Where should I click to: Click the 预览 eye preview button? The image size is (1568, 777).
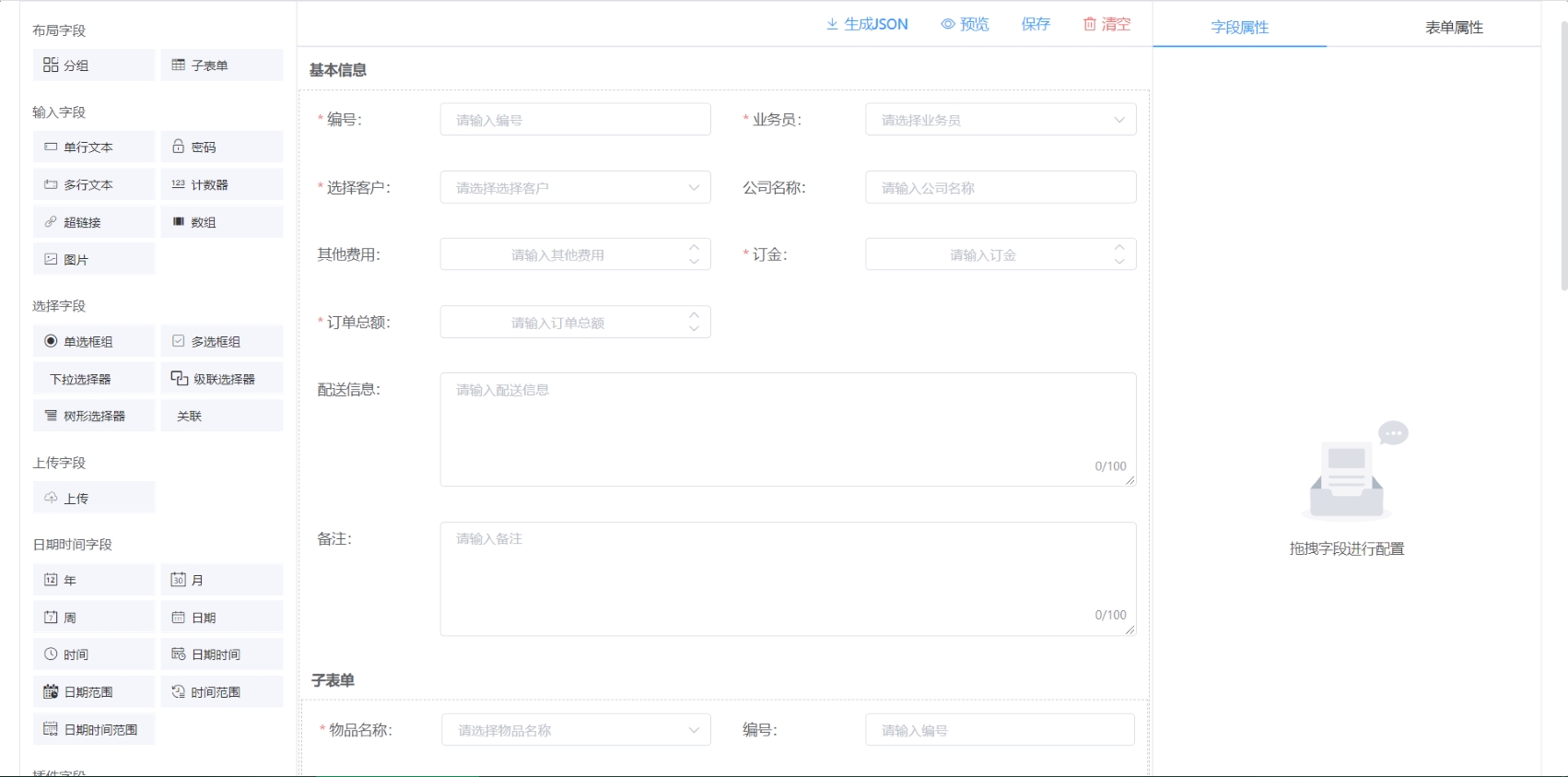pos(965,25)
